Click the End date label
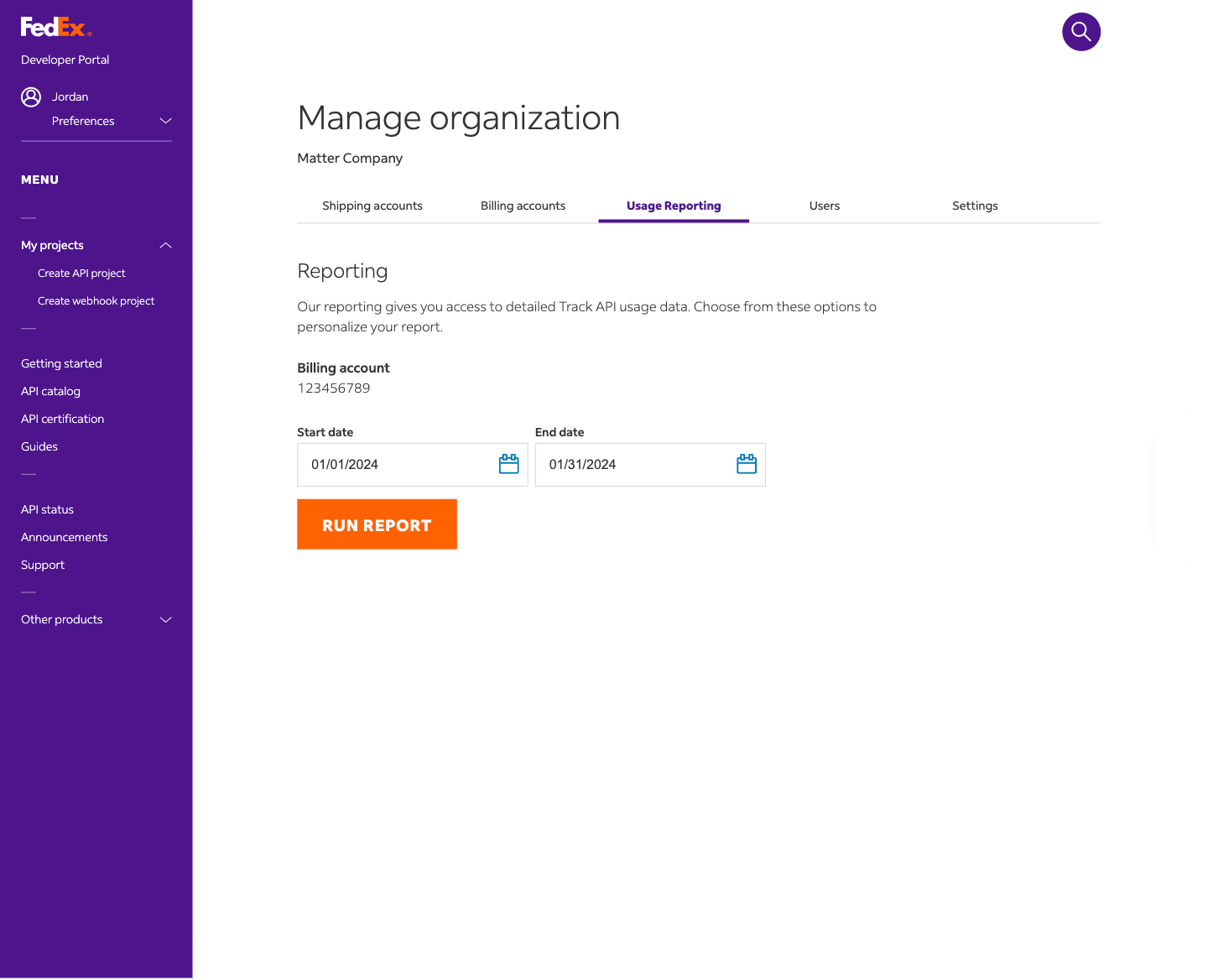The height and width of the screenshot is (980, 1208). [x=560, y=432]
